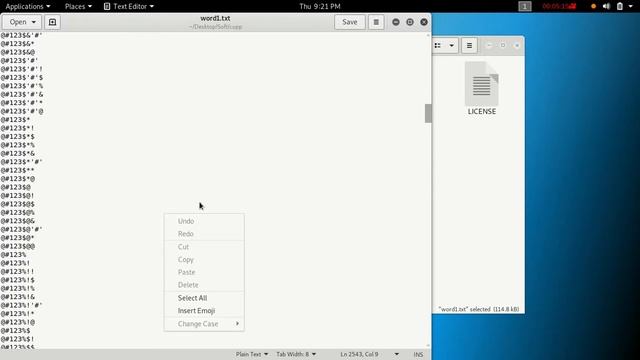Click the volume speaker icon
640x360 pixels.
pos(607,6)
